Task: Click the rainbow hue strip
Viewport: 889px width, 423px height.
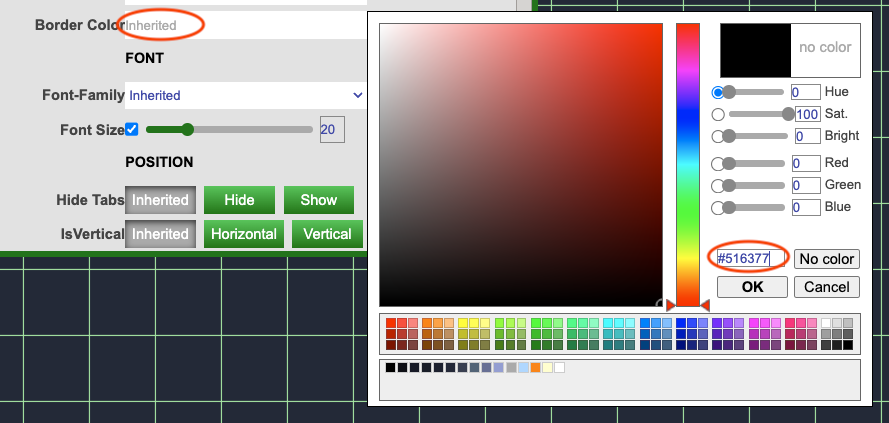Action: tap(688, 160)
